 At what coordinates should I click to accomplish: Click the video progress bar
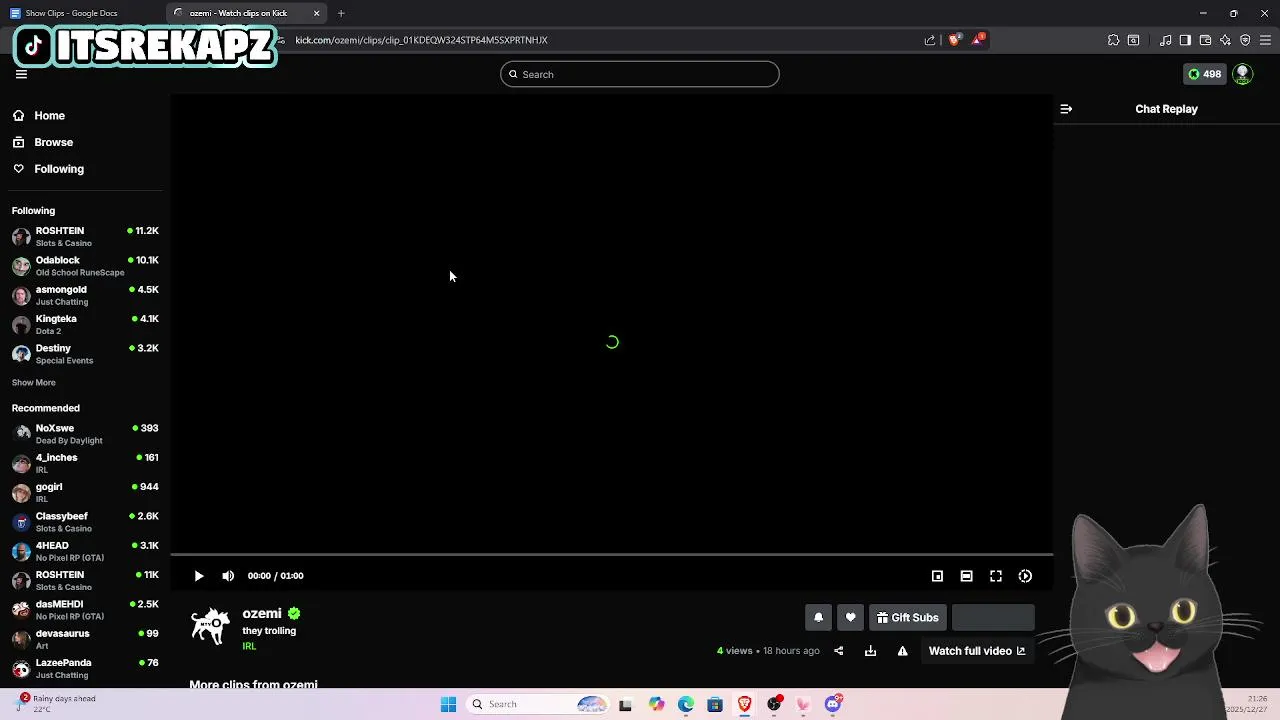coord(611,554)
